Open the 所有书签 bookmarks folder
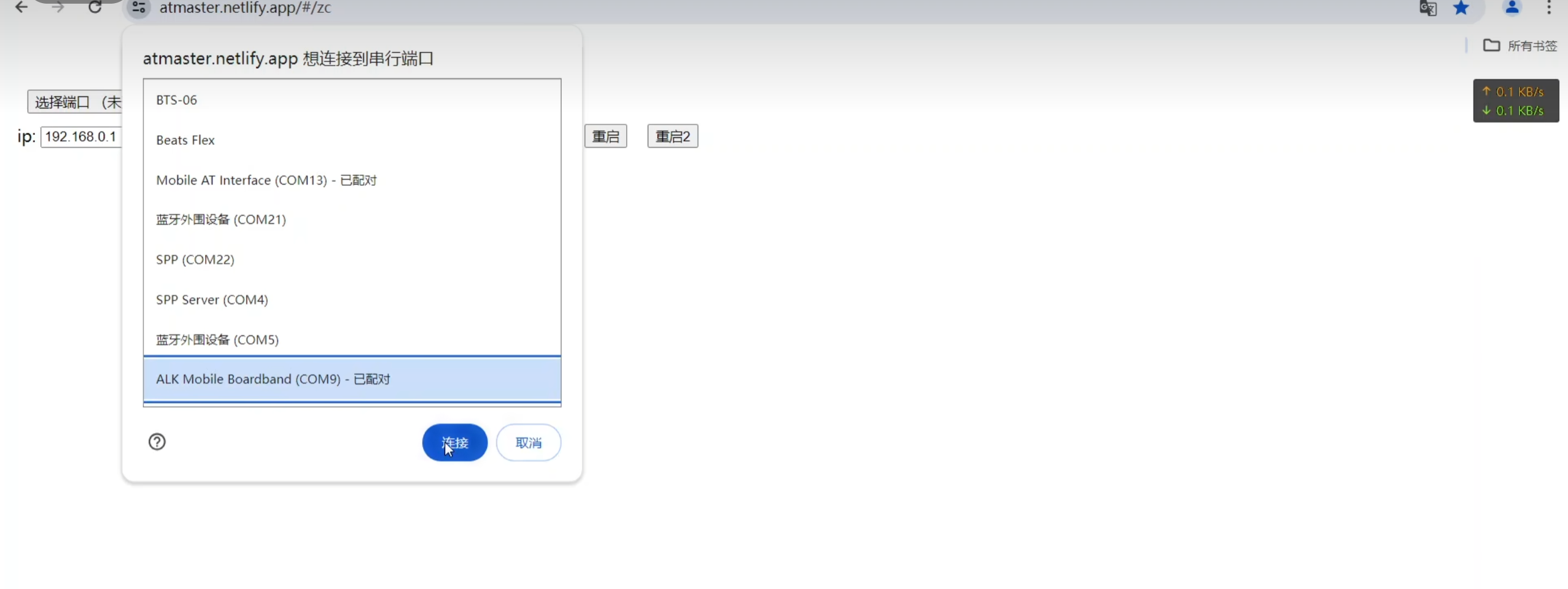This screenshot has width=1568, height=589. [x=1520, y=45]
